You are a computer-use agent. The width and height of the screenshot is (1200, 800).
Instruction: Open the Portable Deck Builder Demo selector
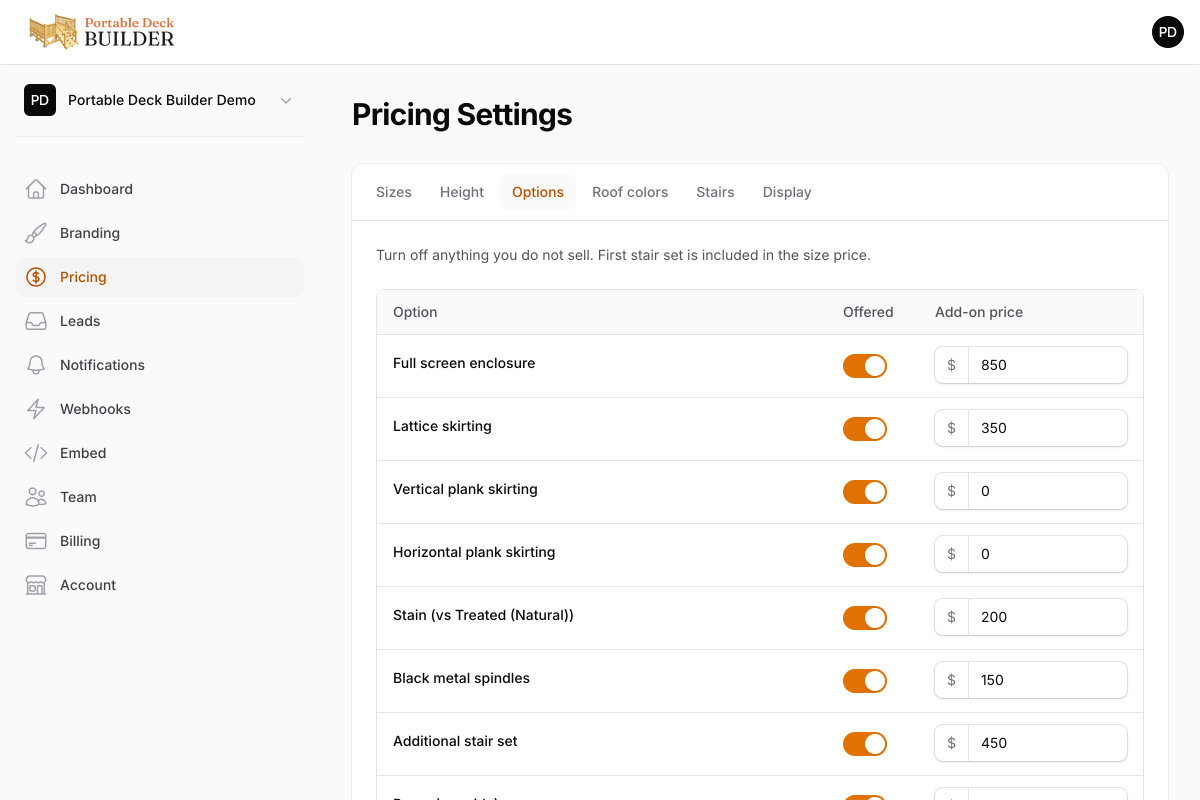tap(160, 100)
